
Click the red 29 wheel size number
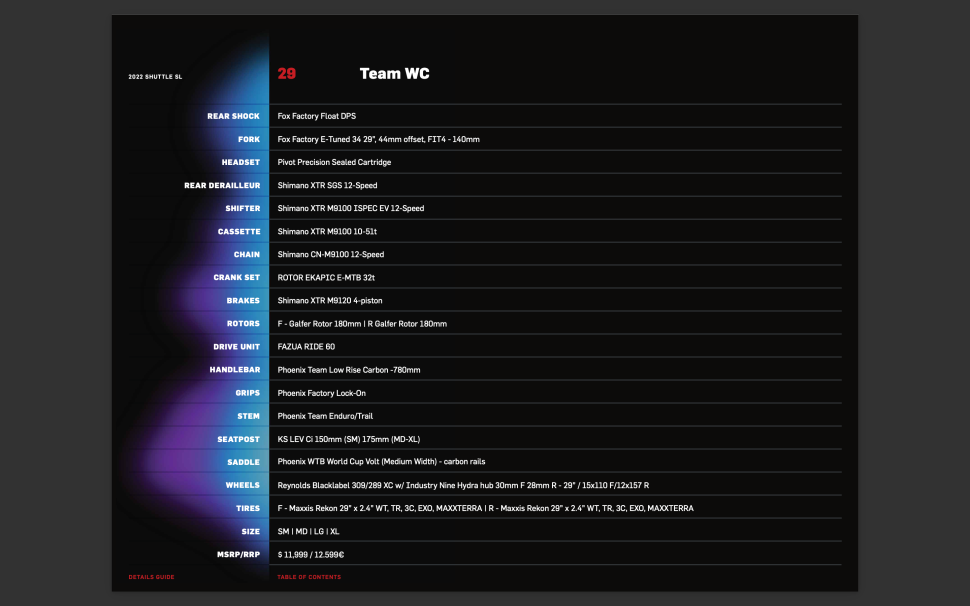click(286, 74)
